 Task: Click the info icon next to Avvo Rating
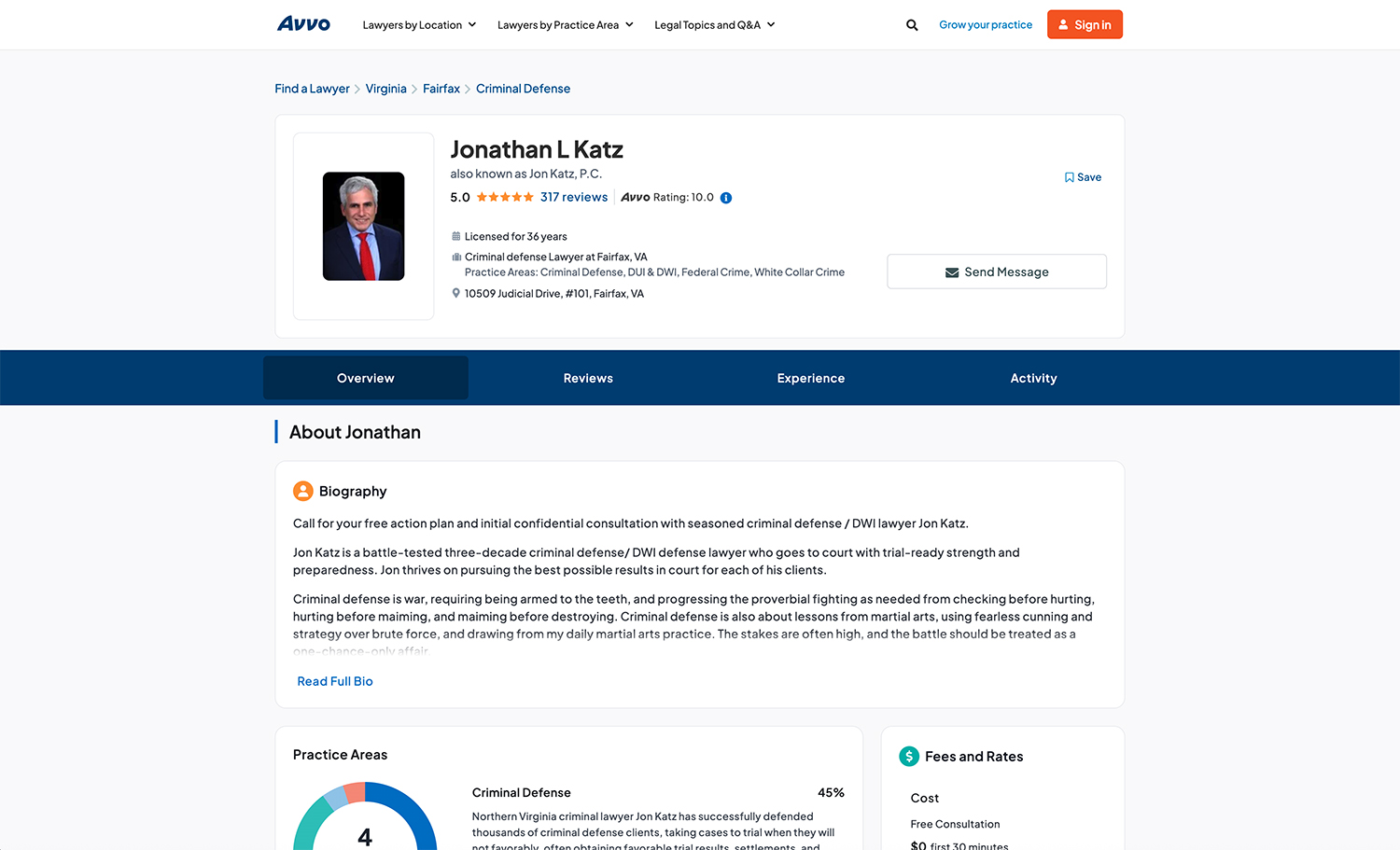(726, 197)
